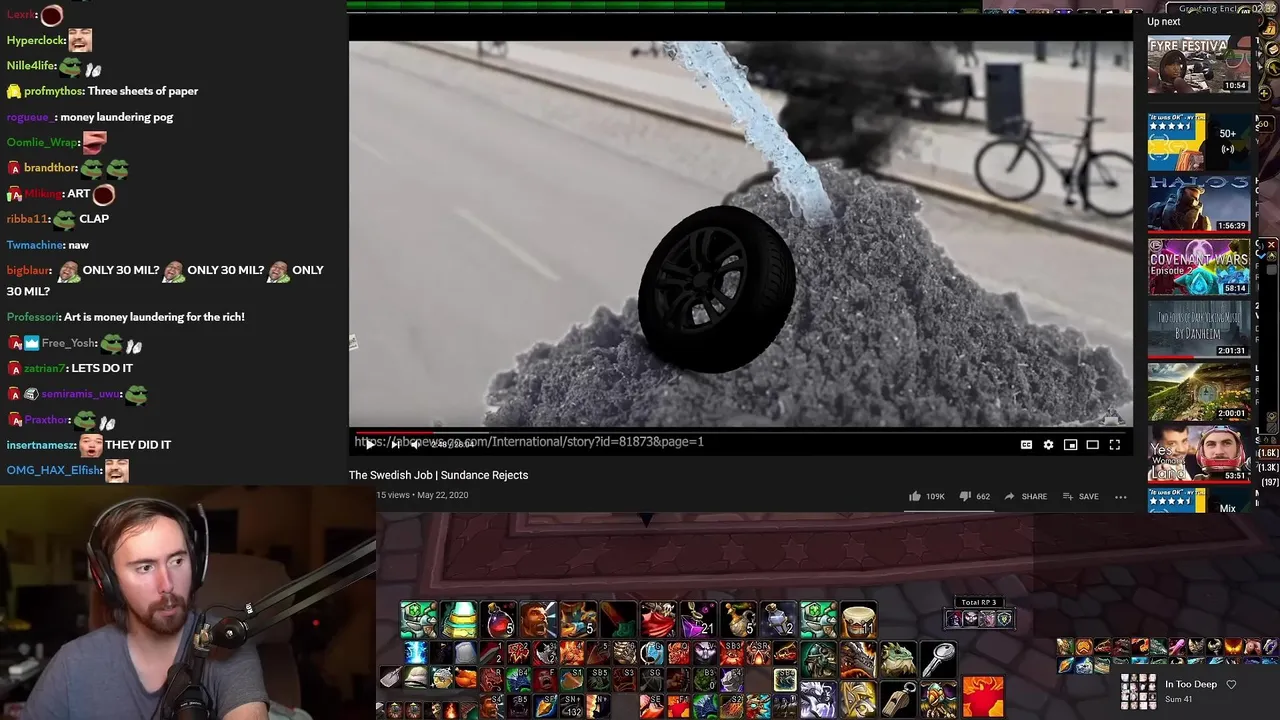
Task: Use the SN ability showing 132
Action: click(x=572, y=706)
